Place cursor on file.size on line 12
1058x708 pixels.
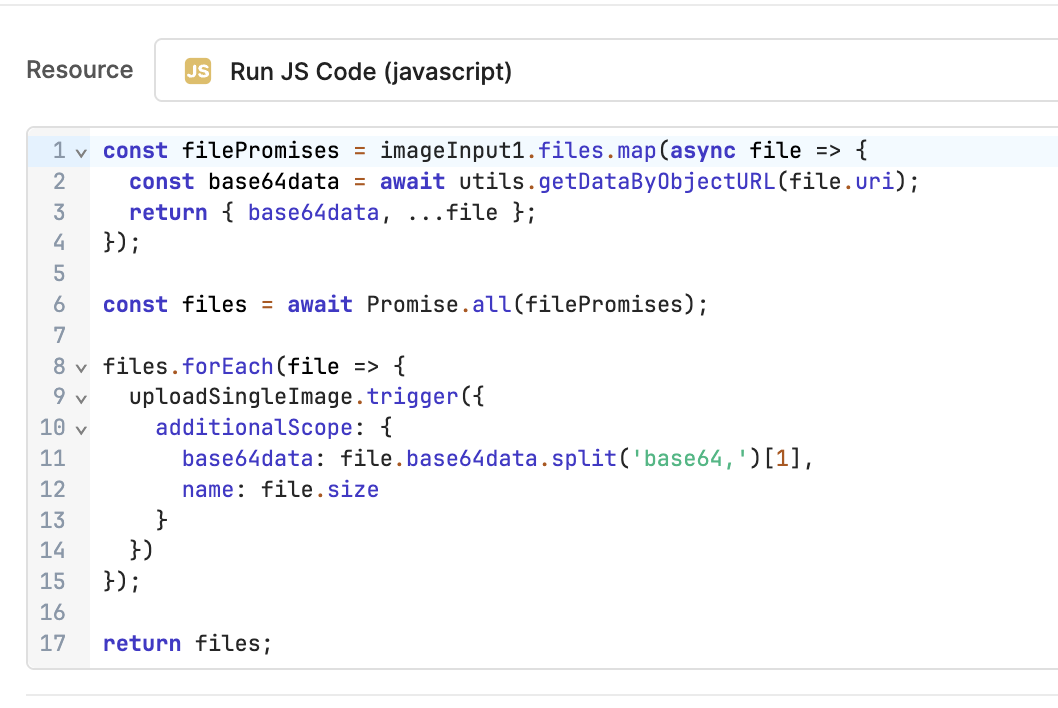320,490
